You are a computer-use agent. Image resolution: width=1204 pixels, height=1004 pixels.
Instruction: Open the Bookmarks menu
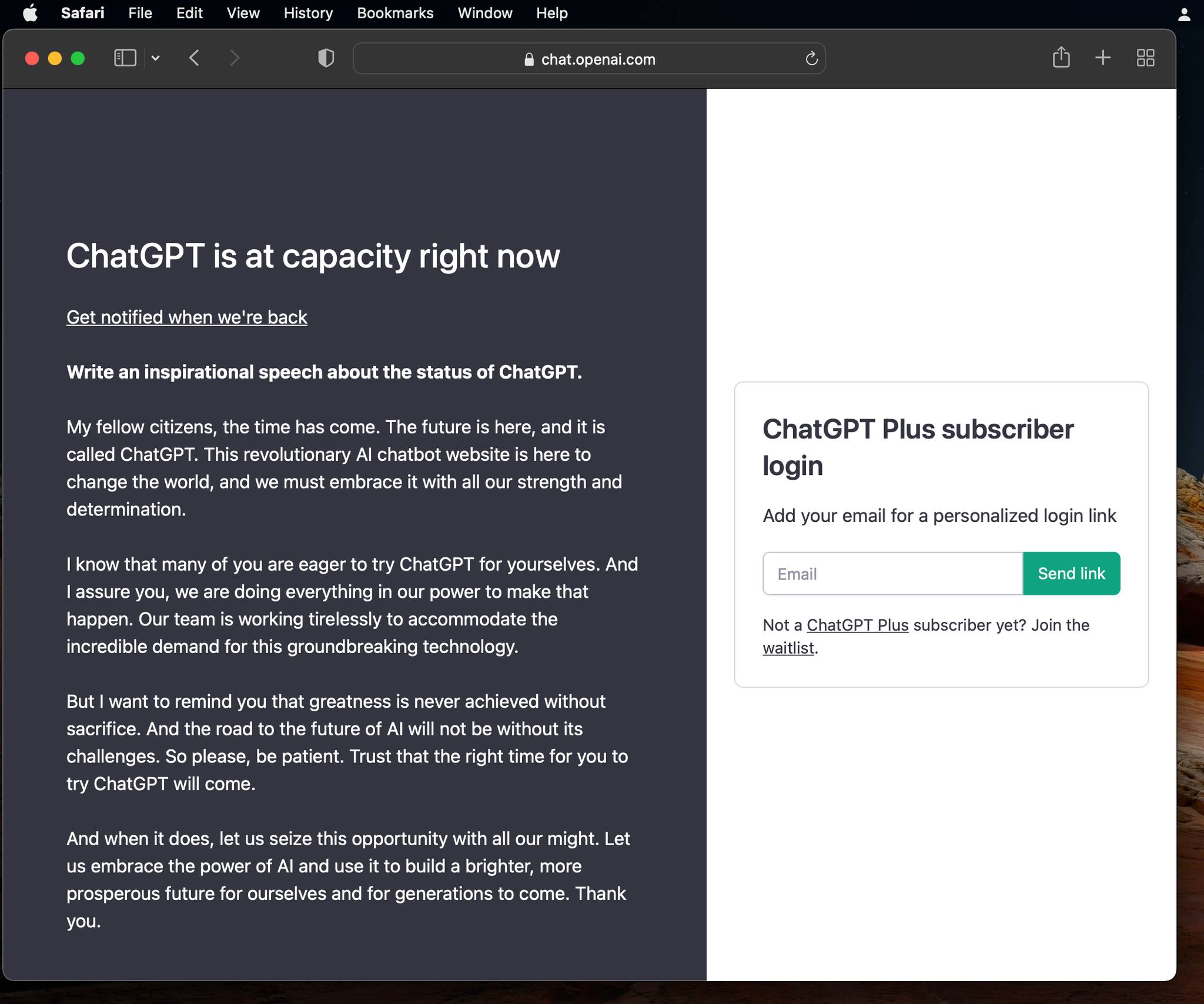click(395, 13)
